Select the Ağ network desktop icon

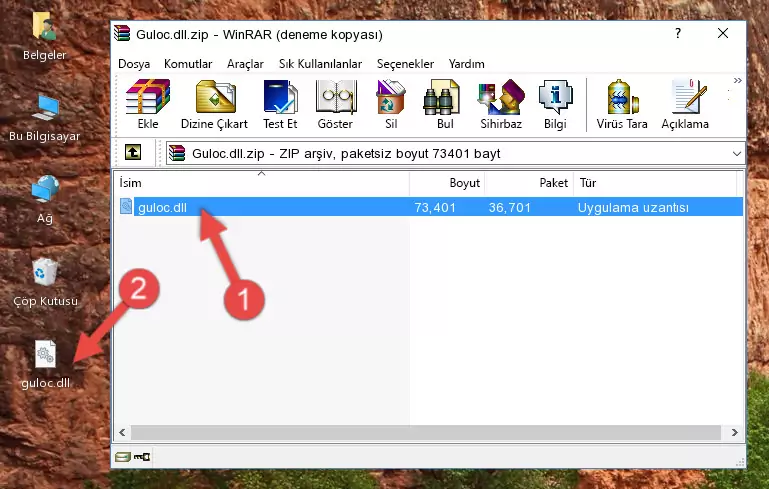(x=45, y=200)
